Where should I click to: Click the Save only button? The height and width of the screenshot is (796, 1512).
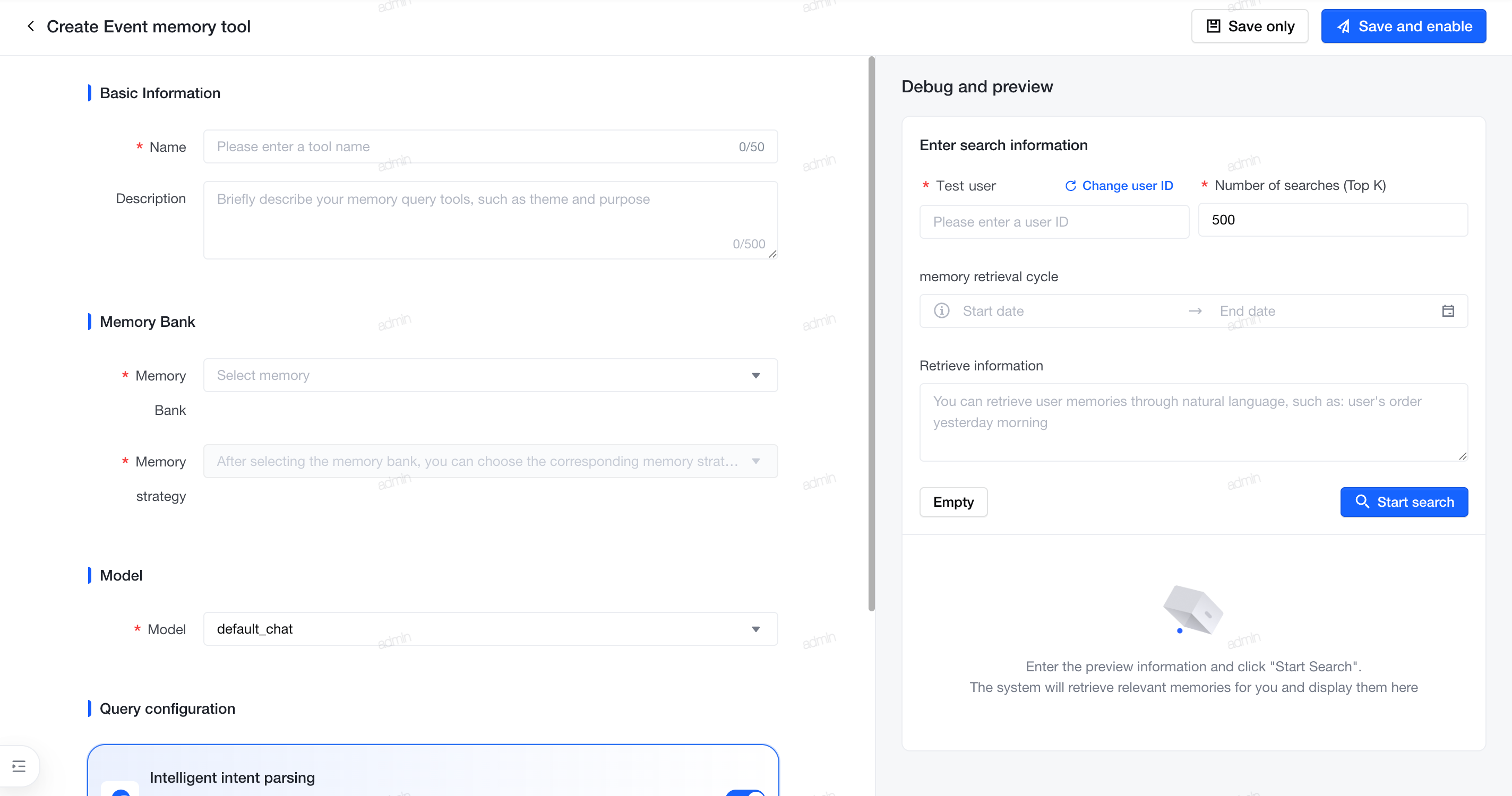pyautogui.click(x=1249, y=27)
